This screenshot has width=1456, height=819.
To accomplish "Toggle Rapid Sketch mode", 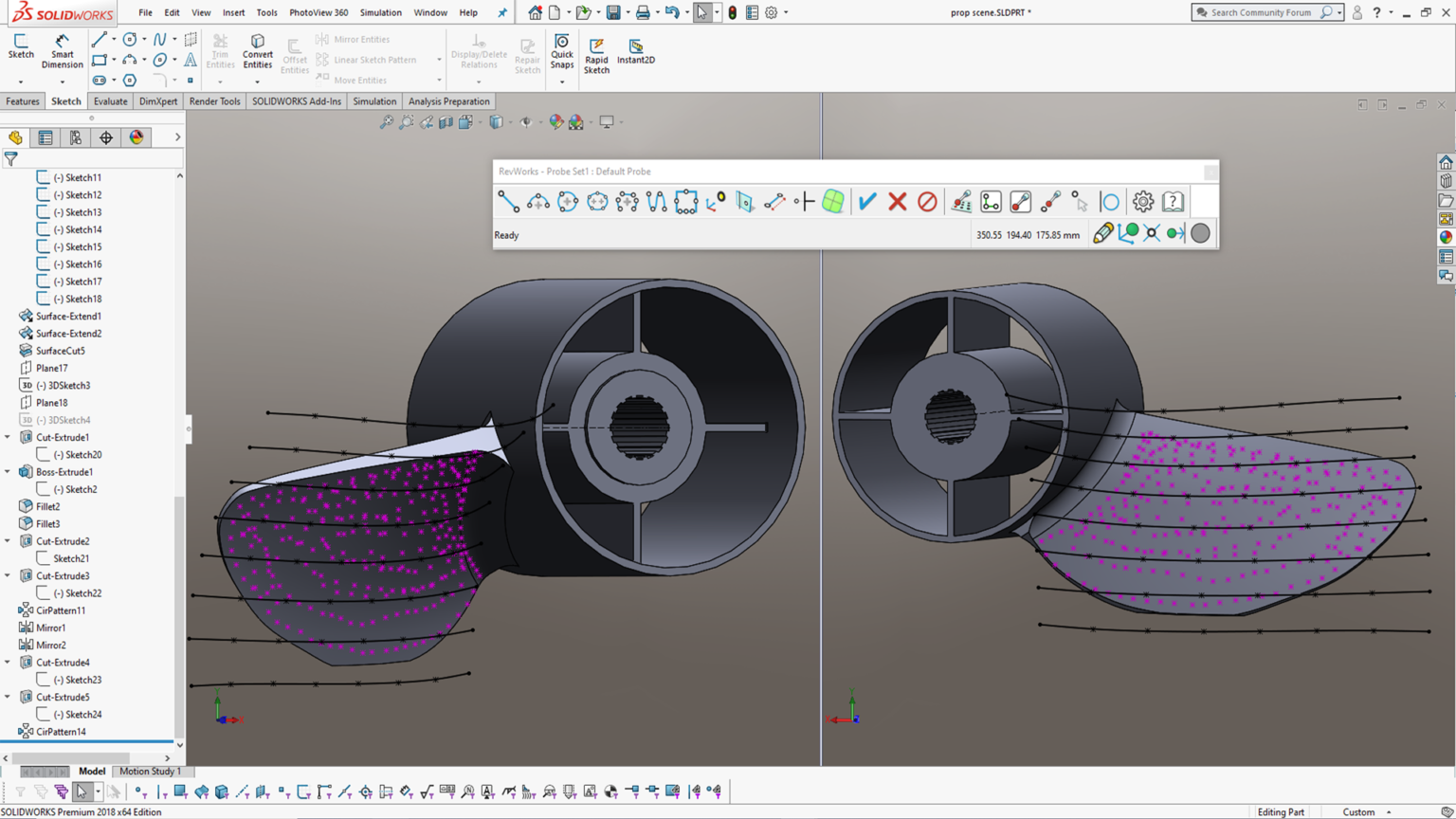I will [596, 52].
